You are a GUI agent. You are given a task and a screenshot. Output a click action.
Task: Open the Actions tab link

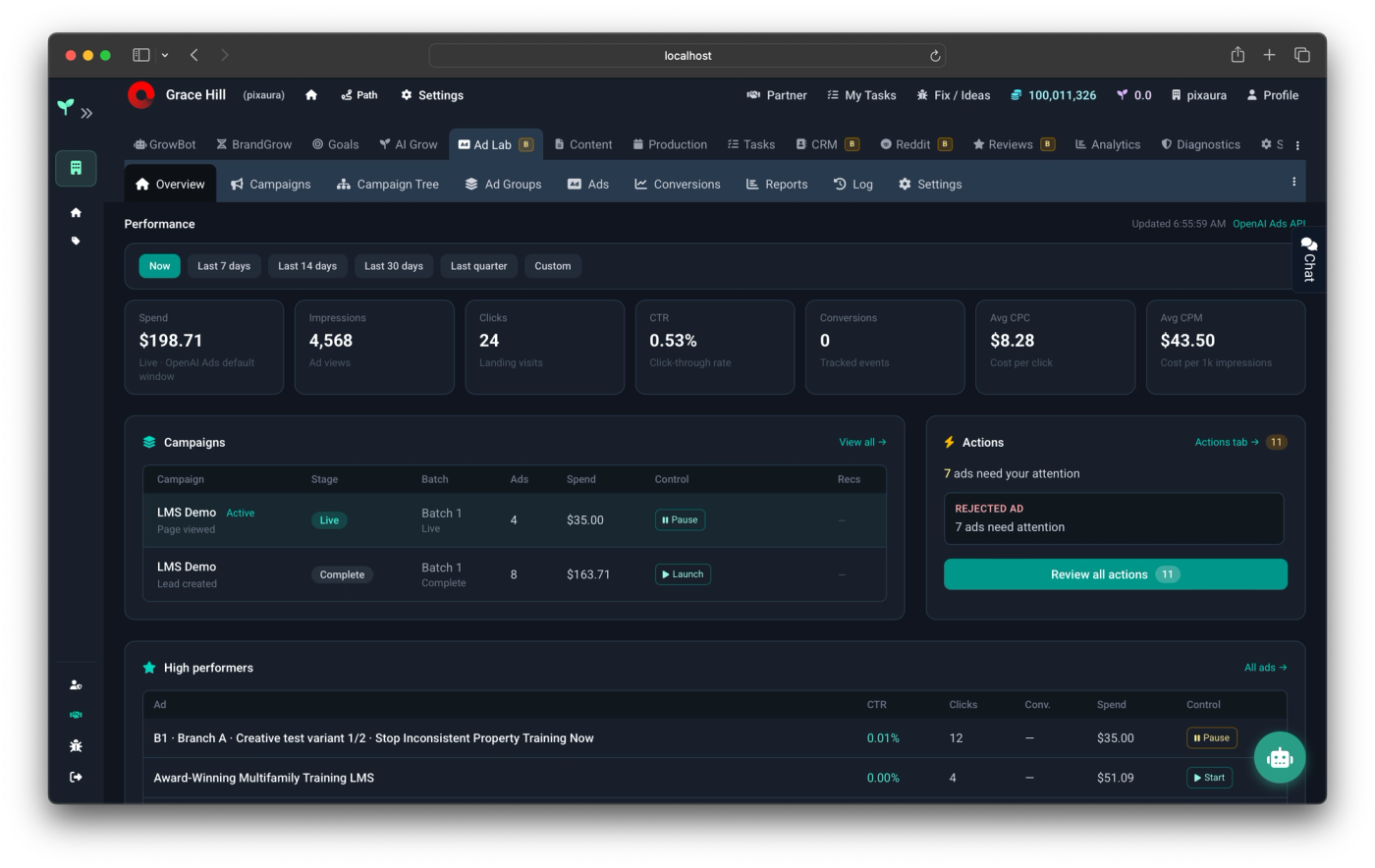click(1227, 442)
